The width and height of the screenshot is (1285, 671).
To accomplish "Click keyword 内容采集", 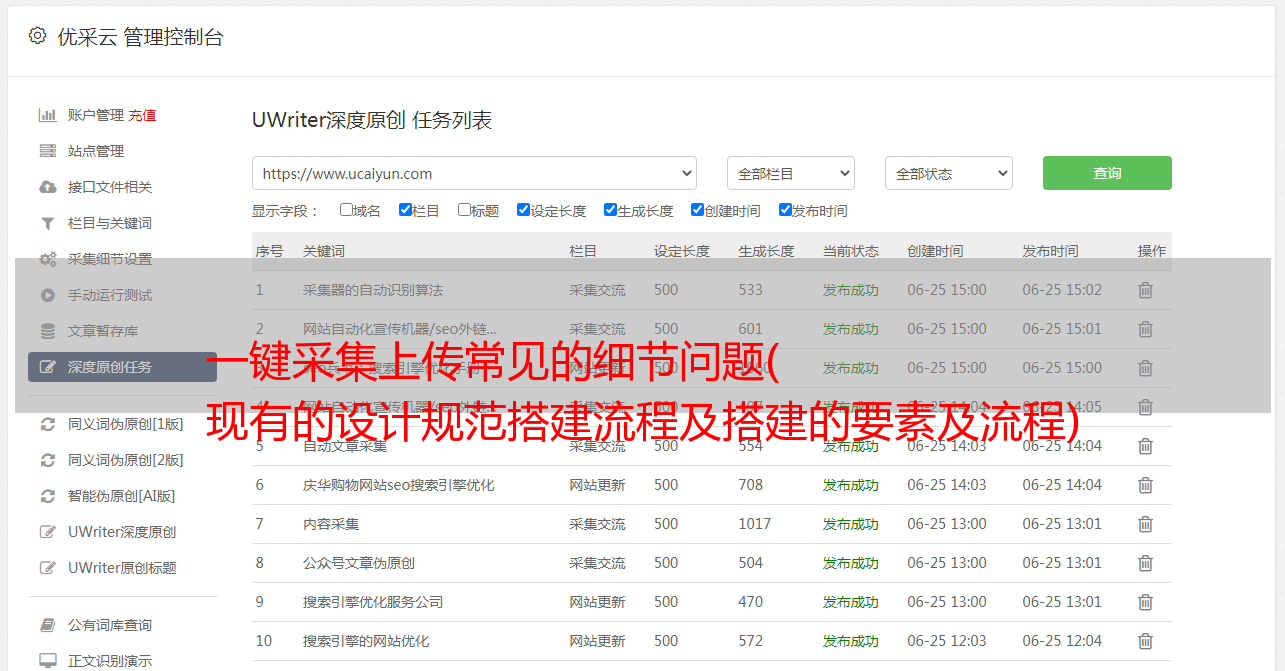I will [331, 524].
